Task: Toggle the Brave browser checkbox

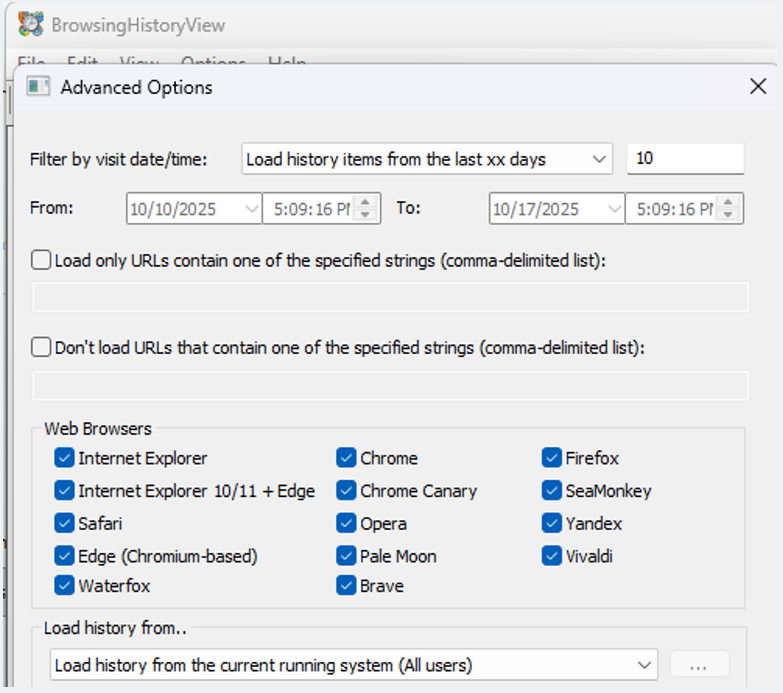Action: point(346,586)
